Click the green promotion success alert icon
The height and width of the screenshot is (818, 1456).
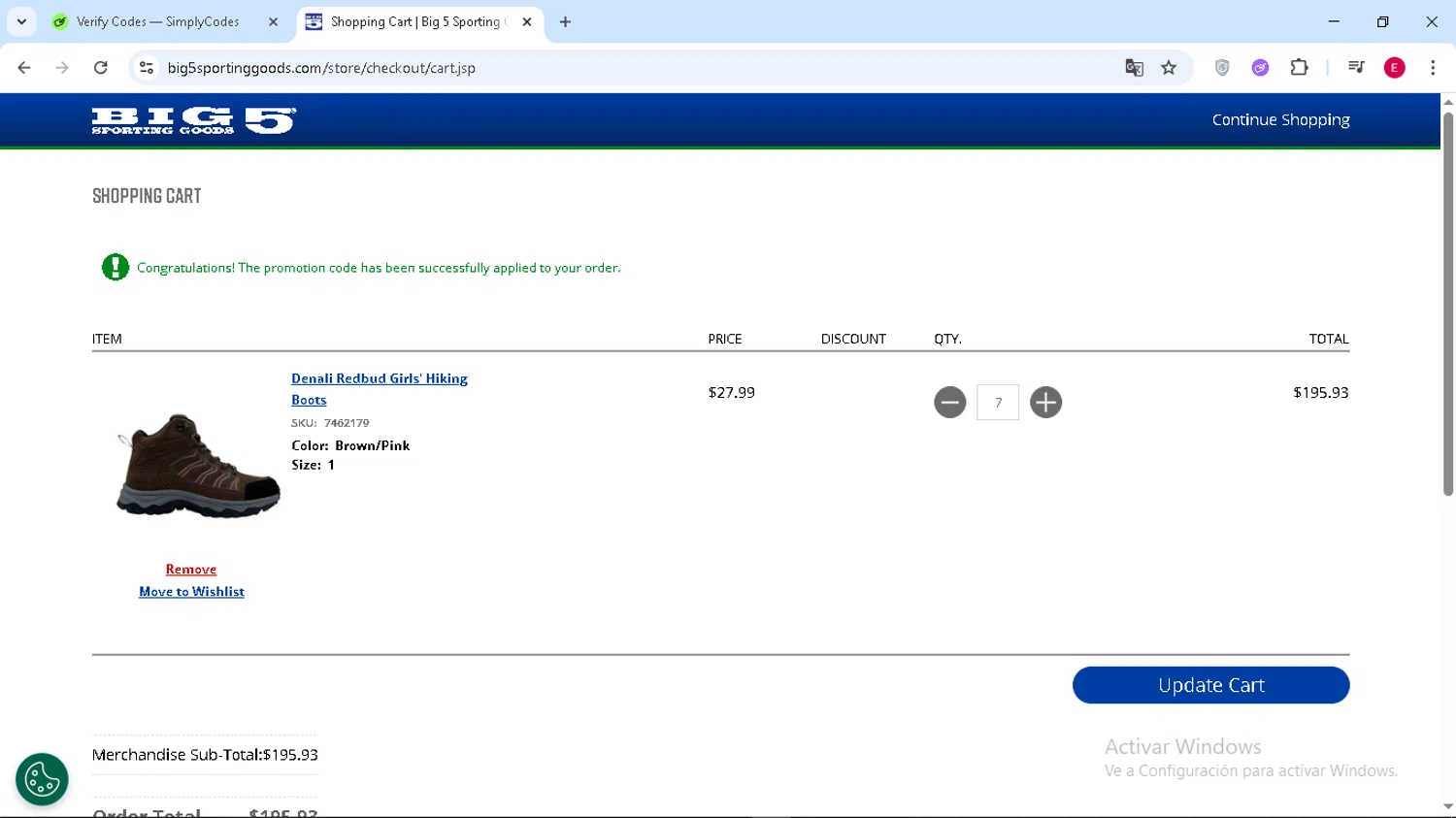click(x=116, y=267)
